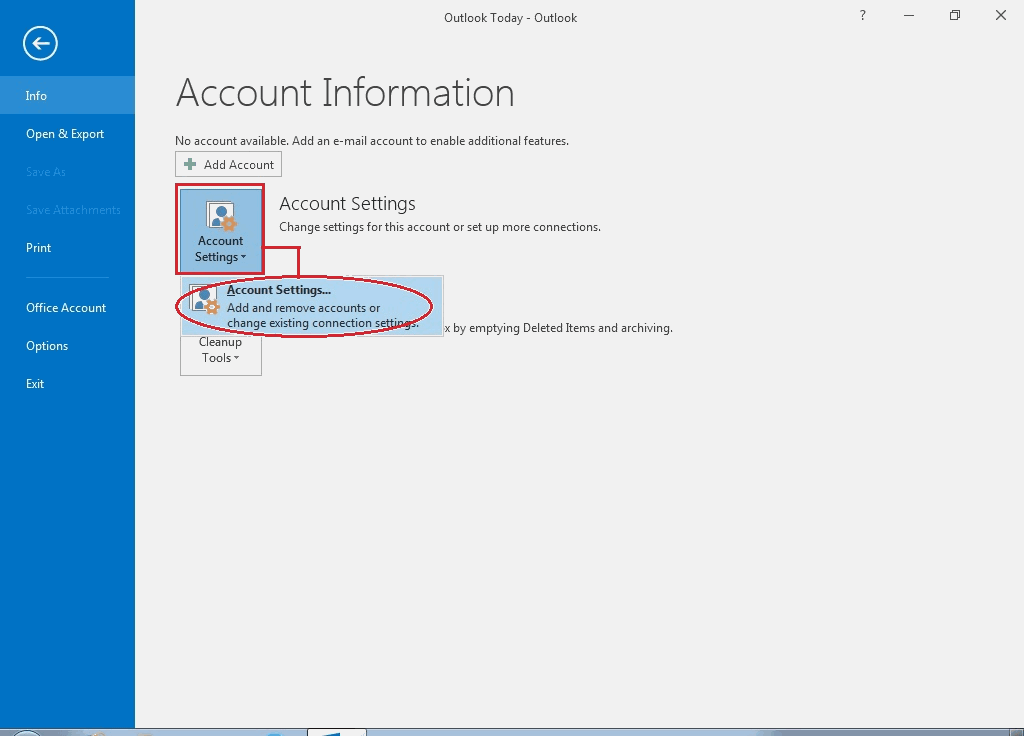Image resolution: width=1024 pixels, height=736 pixels.
Task: Restore down the Outlook window
Action: (x=955, y=16)
